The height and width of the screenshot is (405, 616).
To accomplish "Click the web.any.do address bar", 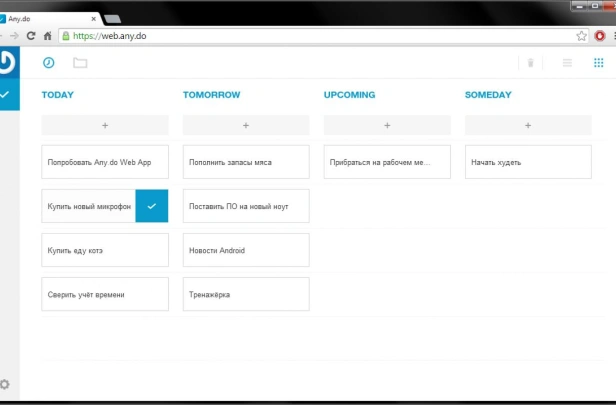I will (318, 36).
